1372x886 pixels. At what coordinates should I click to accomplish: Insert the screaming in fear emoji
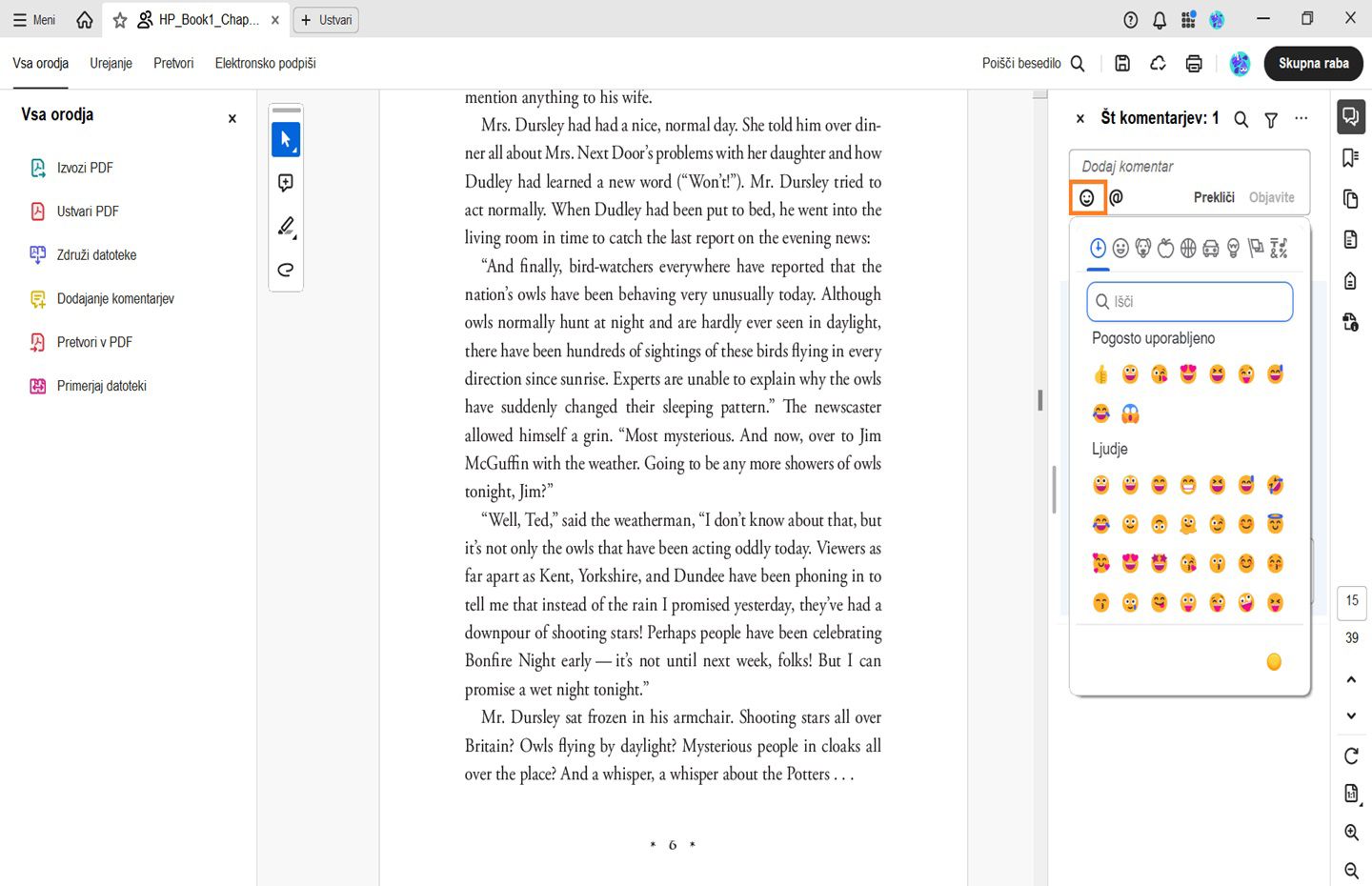coord(1130,413)
